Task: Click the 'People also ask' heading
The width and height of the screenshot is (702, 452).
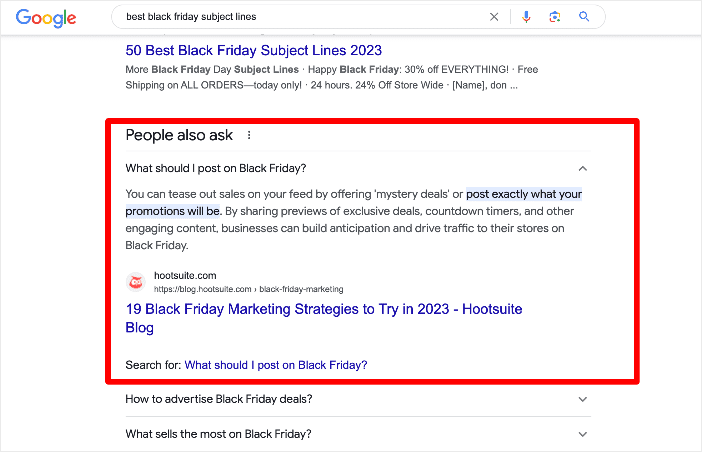Action: [x=179, y=135]
